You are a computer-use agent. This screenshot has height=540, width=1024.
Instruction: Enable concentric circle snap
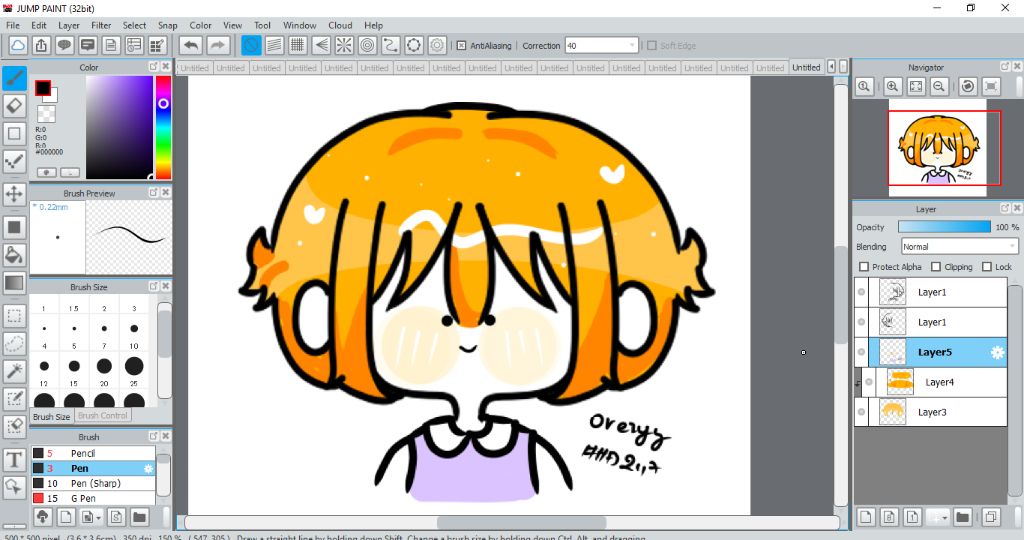368,46
